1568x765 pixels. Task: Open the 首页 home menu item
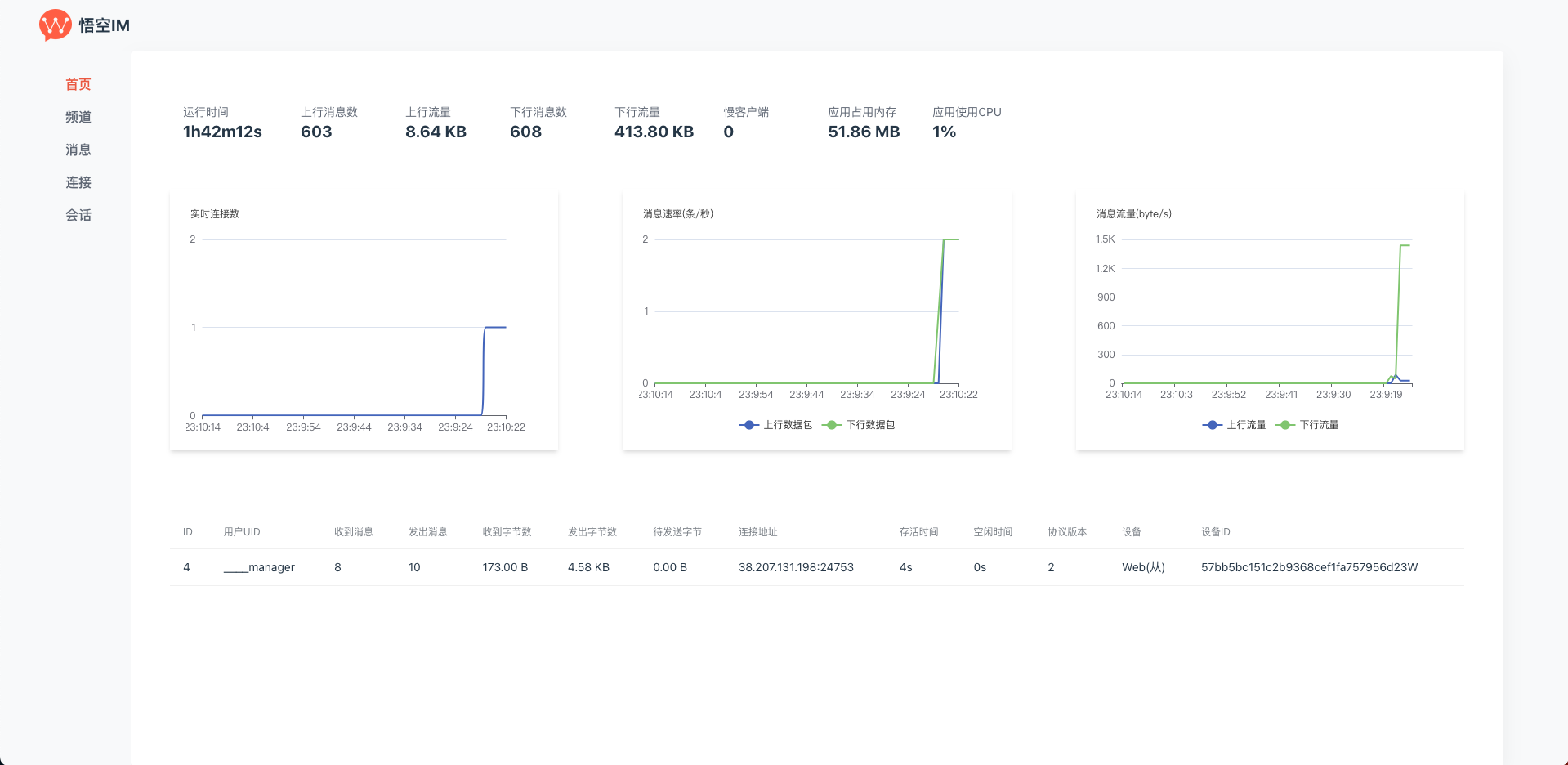click(78, 84)
